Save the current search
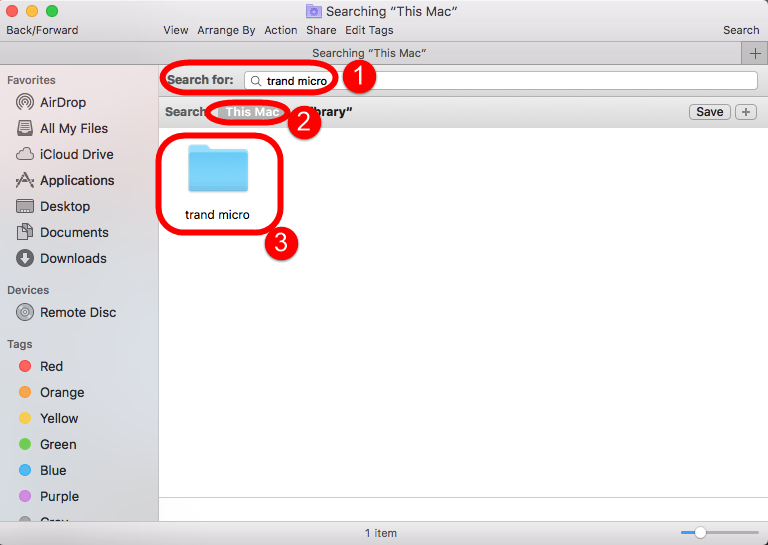Image resolution: width=768 pixels, height=545 pixels. tap(710, 112)
